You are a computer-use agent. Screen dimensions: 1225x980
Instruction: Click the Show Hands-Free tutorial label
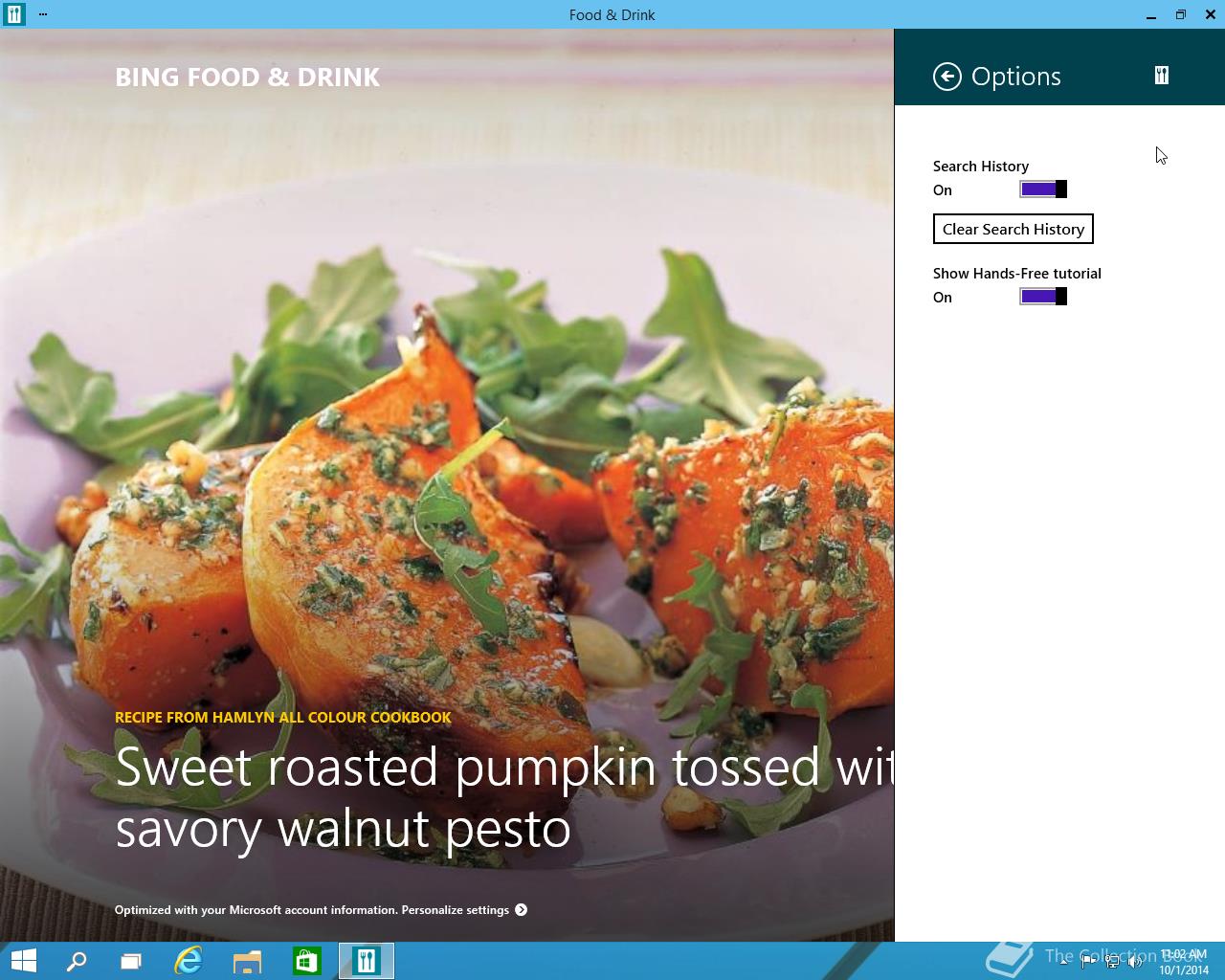pyautogui.click(x=1017, y=274)
